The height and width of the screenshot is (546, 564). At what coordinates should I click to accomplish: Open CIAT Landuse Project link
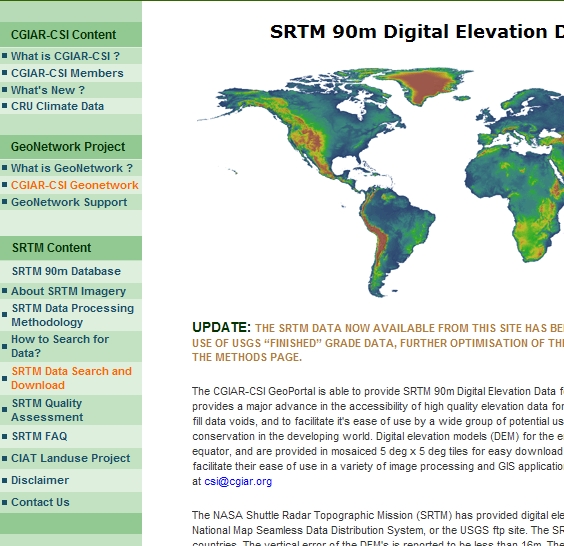pos(70,458)
